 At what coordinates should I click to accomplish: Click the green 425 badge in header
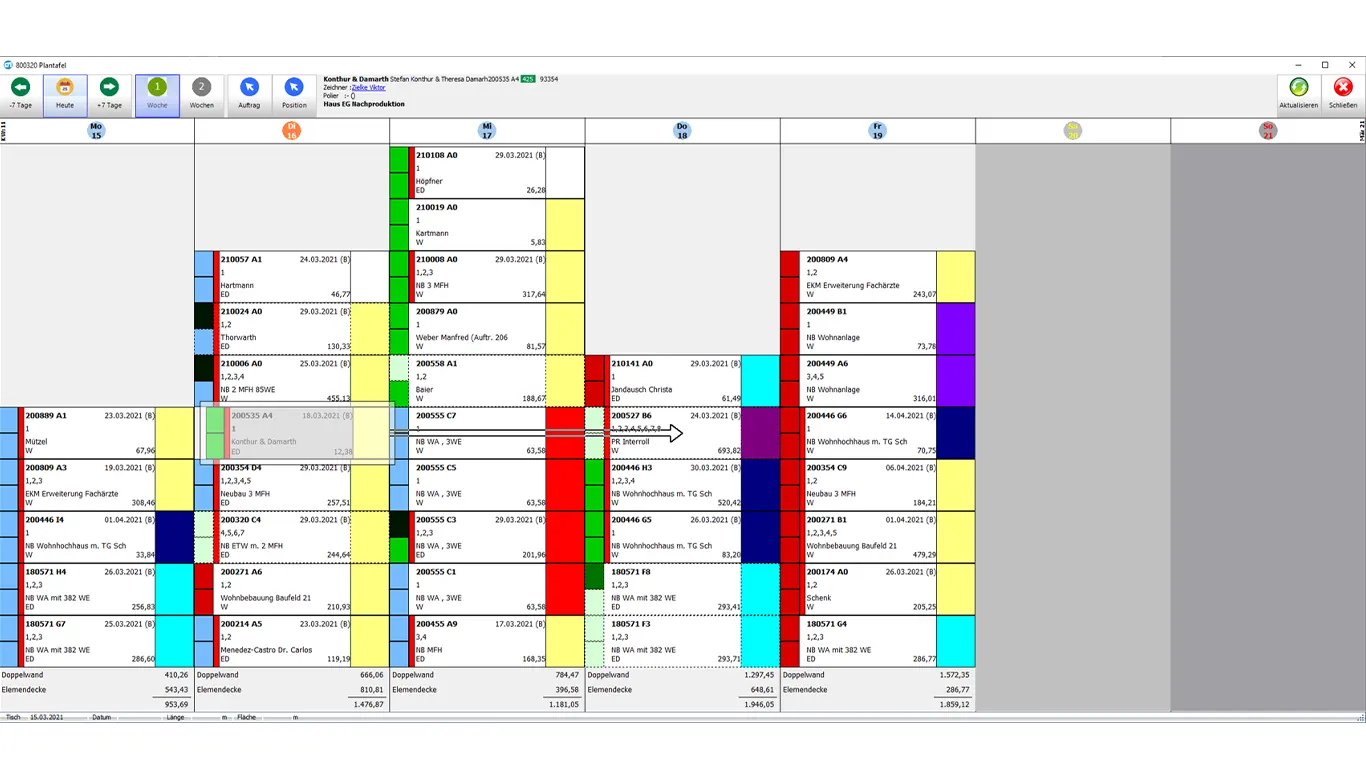528,79
